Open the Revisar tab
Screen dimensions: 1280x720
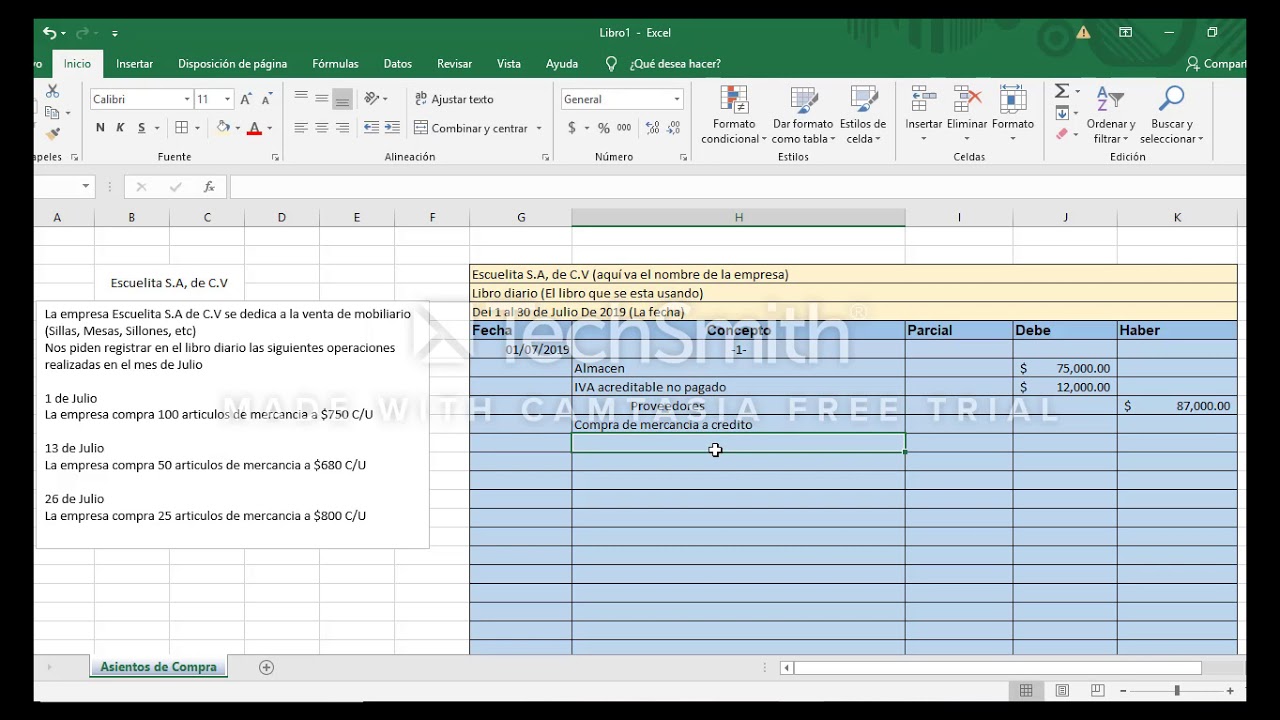pyautogui.click(x=454, y=63)
